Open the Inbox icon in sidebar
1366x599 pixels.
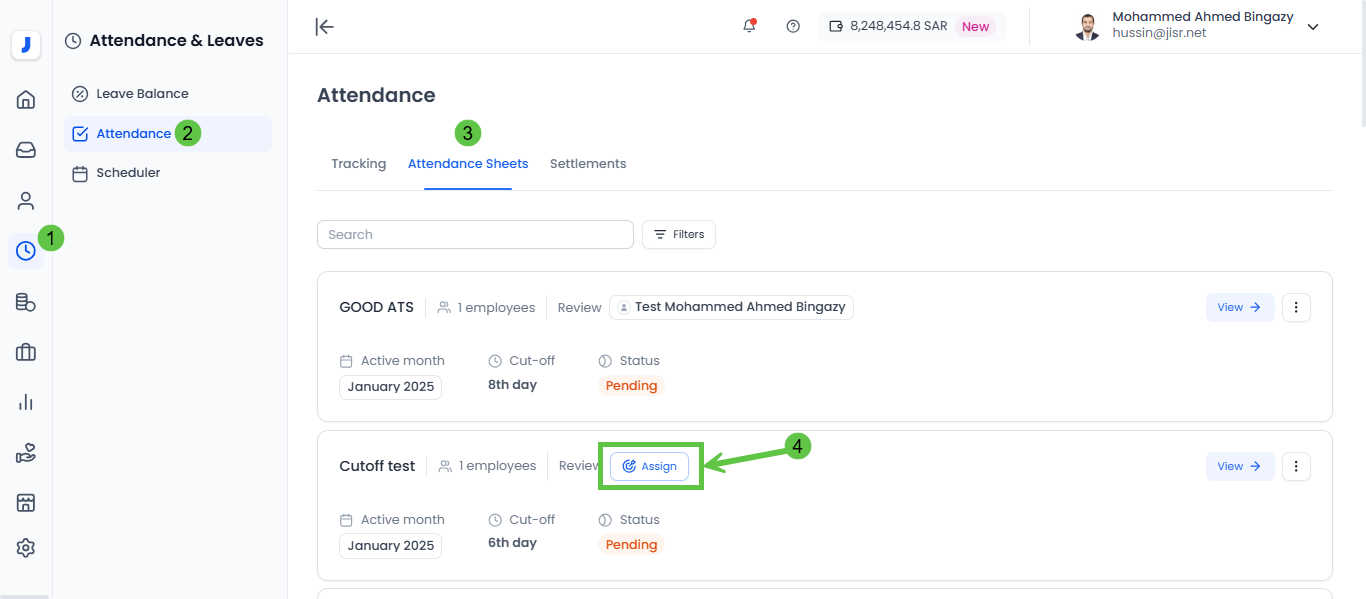click(x=25, y=149)
